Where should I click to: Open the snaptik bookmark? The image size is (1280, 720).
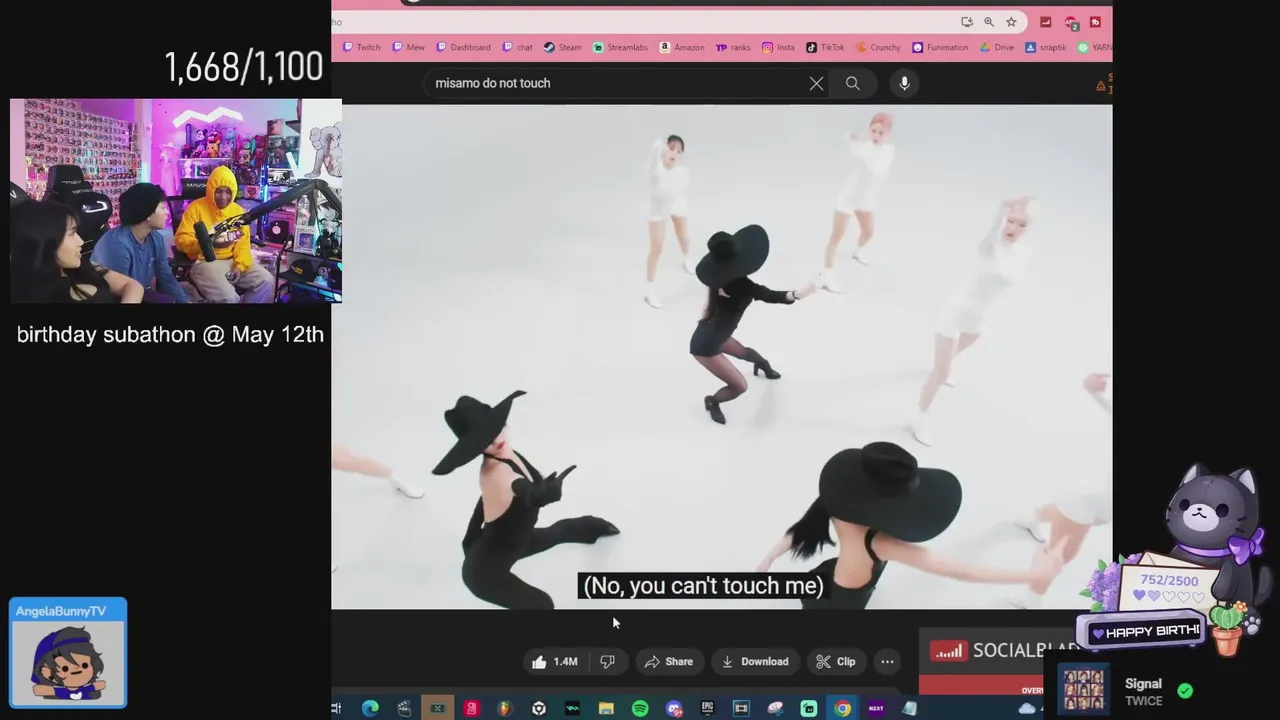pos(1045,47)
